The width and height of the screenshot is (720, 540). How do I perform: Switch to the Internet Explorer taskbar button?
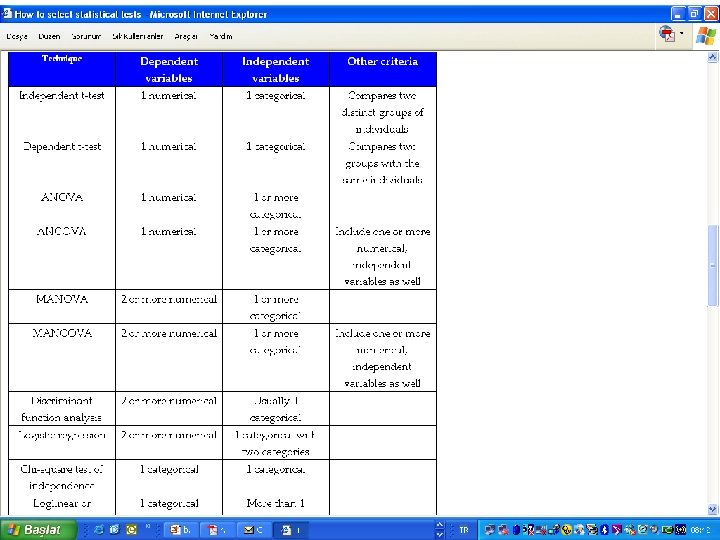pos(290,530)
